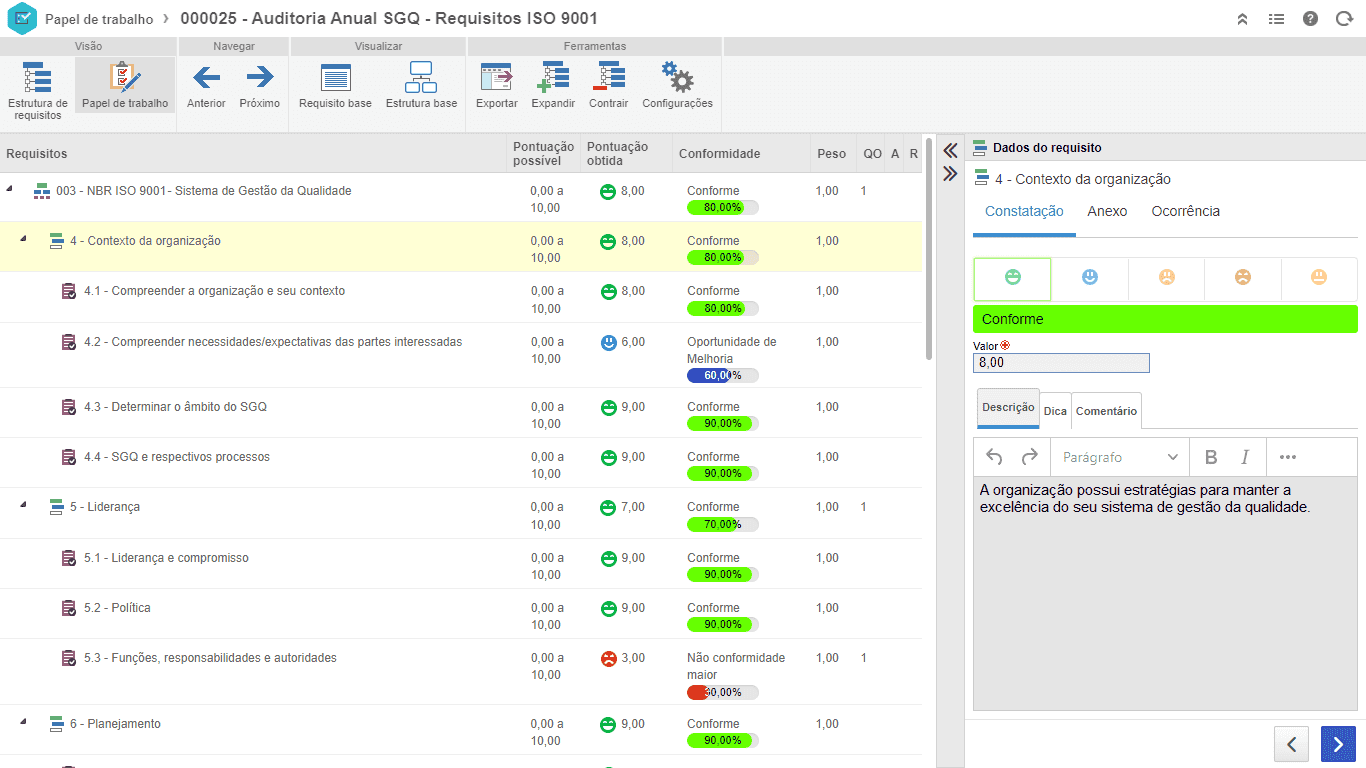Go to Próximo requirement
Viewport: 1366px width, 768px height.
(260, 85)
